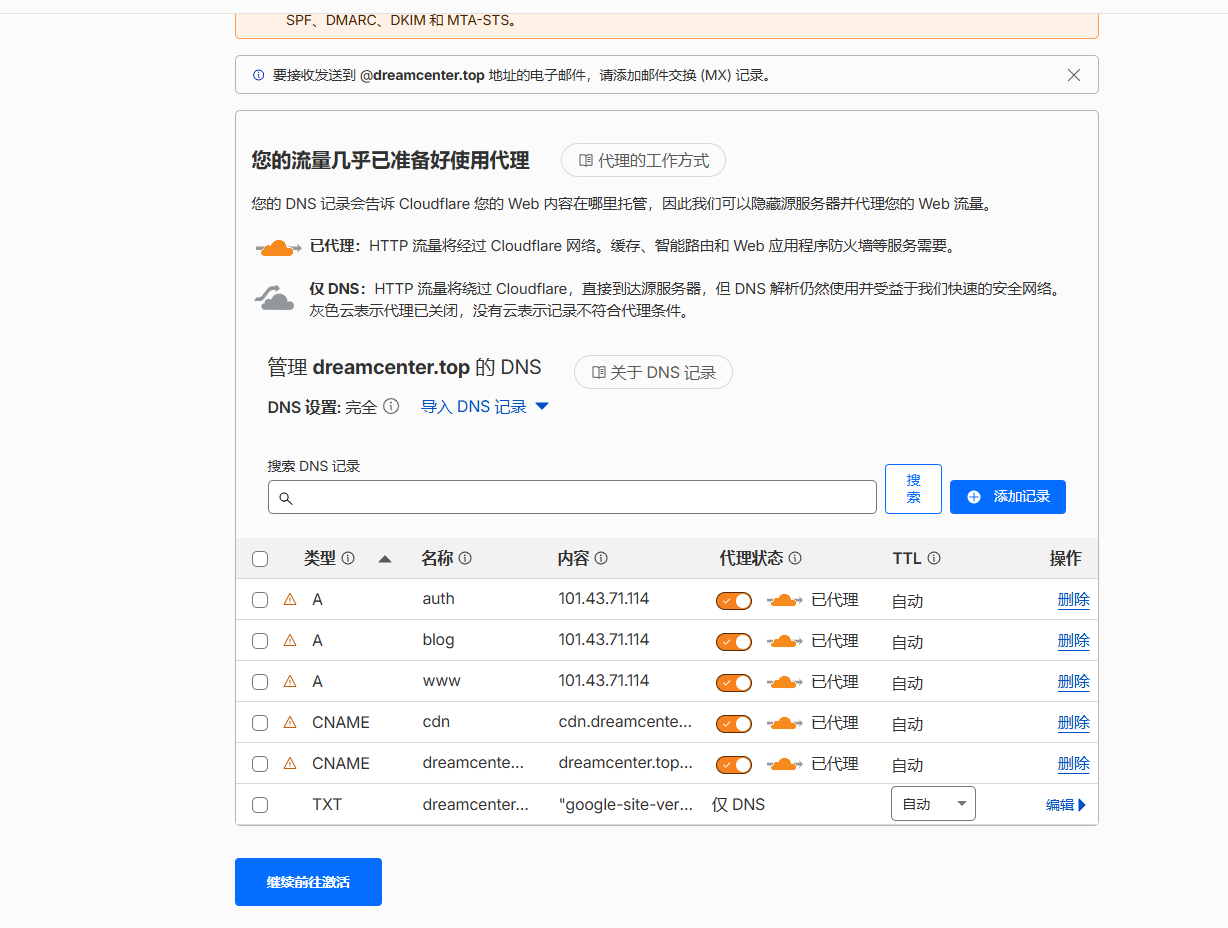The image size is (1228, 928).
Task: Toggle proxy switch for blog record
Action: [x=734, y=642]
